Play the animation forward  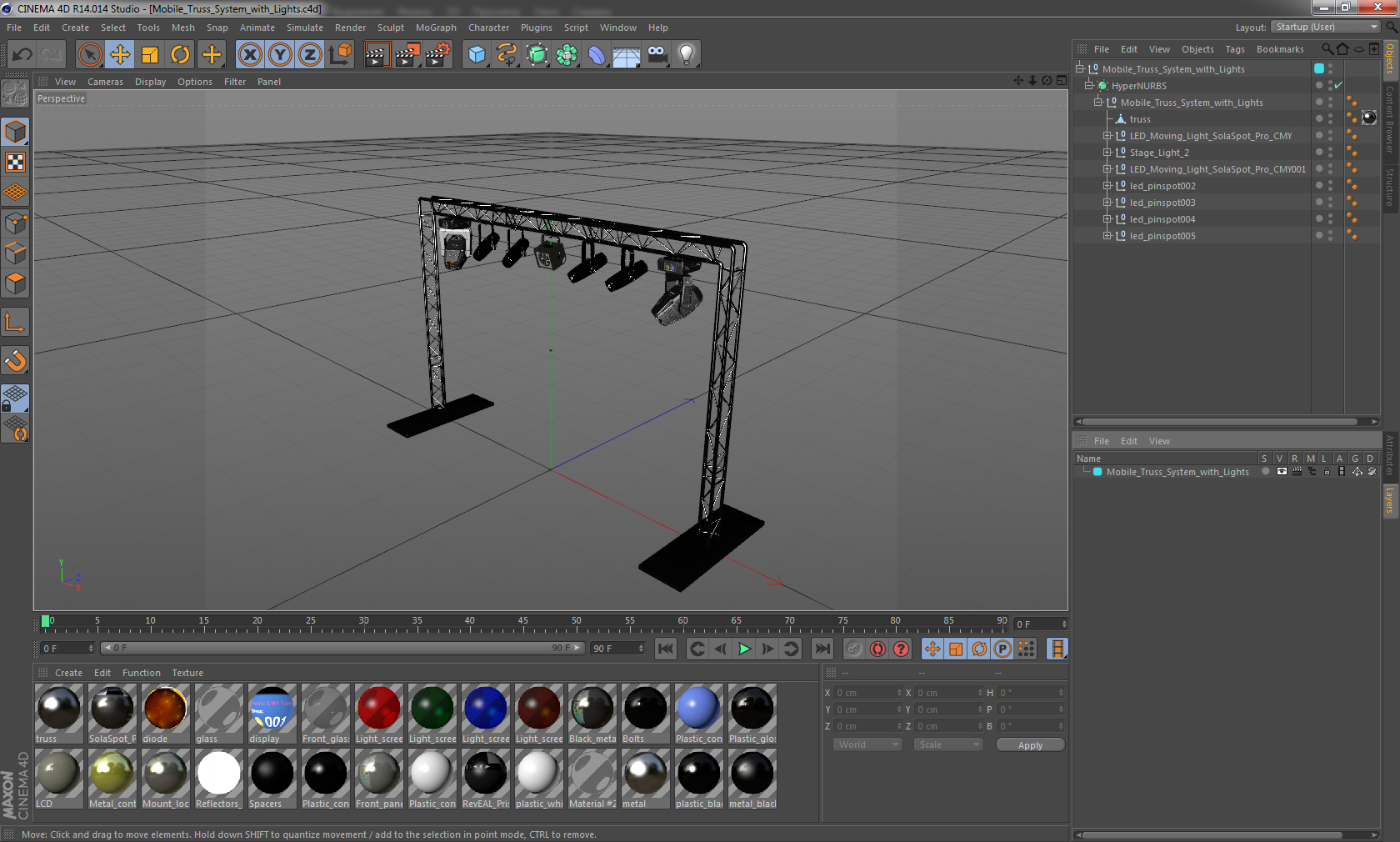[744, 649]
